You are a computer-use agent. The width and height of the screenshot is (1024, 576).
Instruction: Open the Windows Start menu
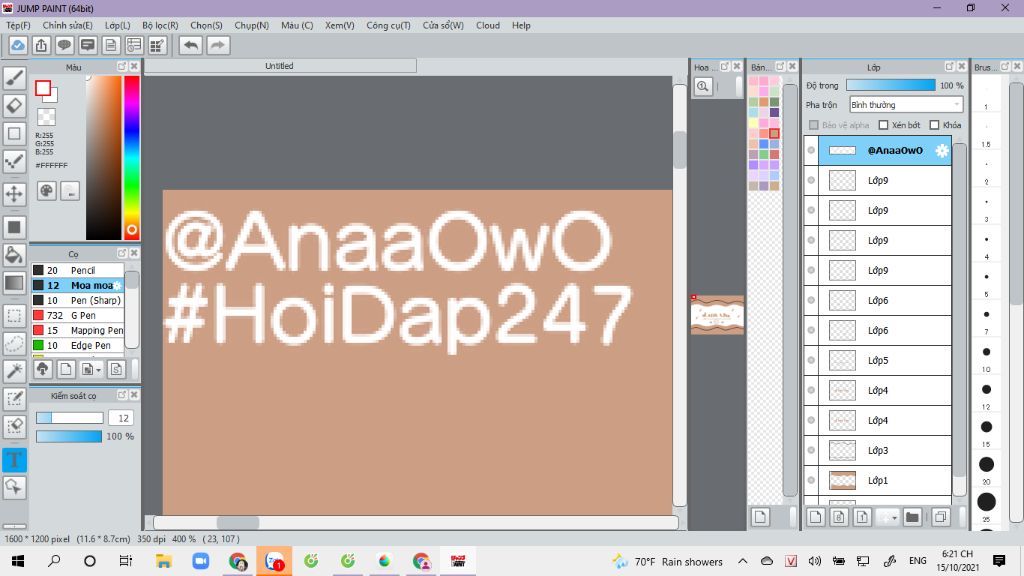coord(18,561)
